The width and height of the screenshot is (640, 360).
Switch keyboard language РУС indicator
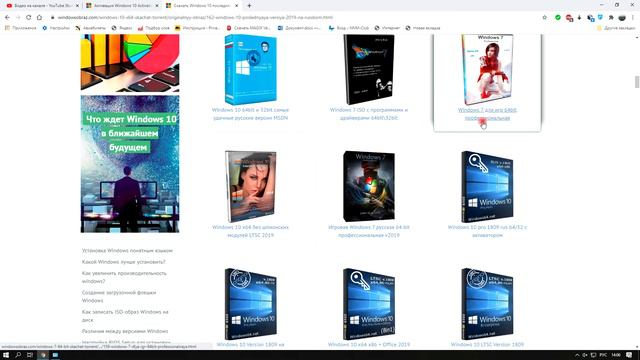tap(603, 355)
